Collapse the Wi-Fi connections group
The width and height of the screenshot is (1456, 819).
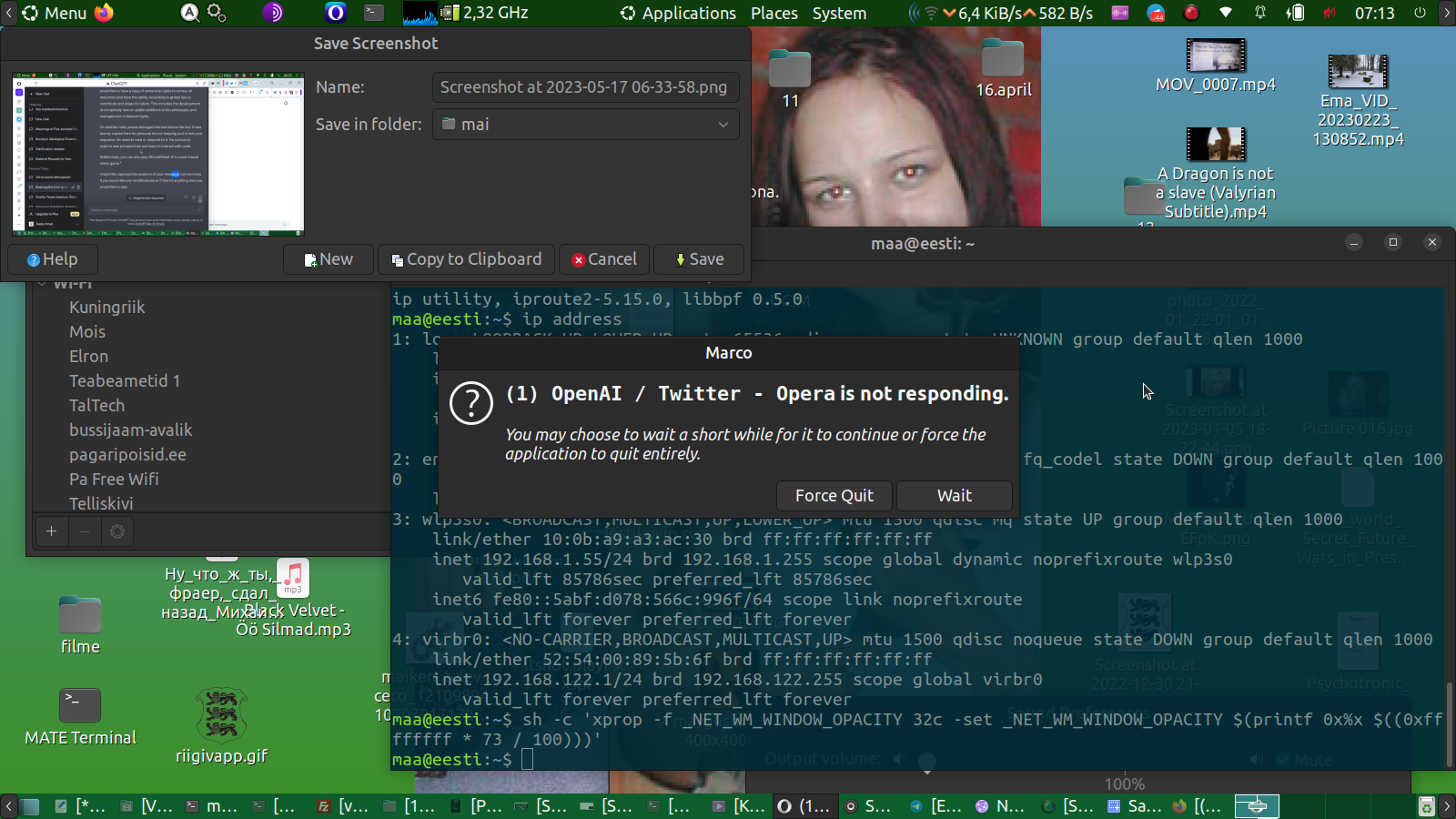pos(42,284)
